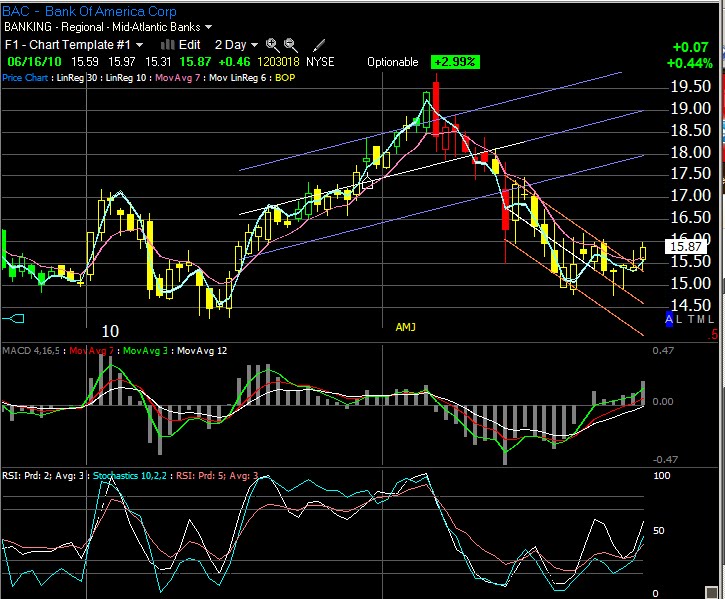Click the open price 15.59
The width and height of the screenshot is (725, 599).
85,62
